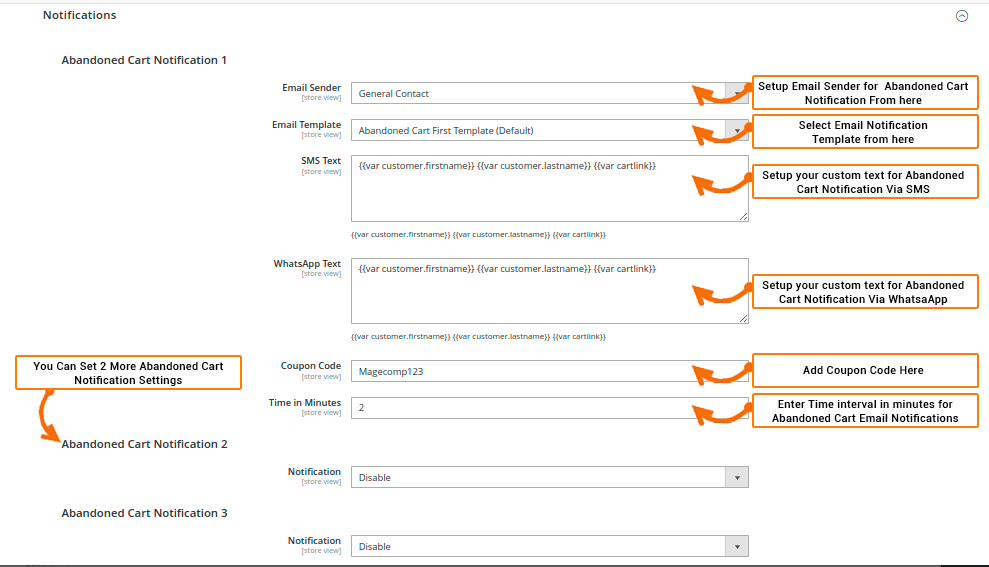Click the Notifications section title
The width and height of the screenshot is (989, 567).
tap(80, 15)
